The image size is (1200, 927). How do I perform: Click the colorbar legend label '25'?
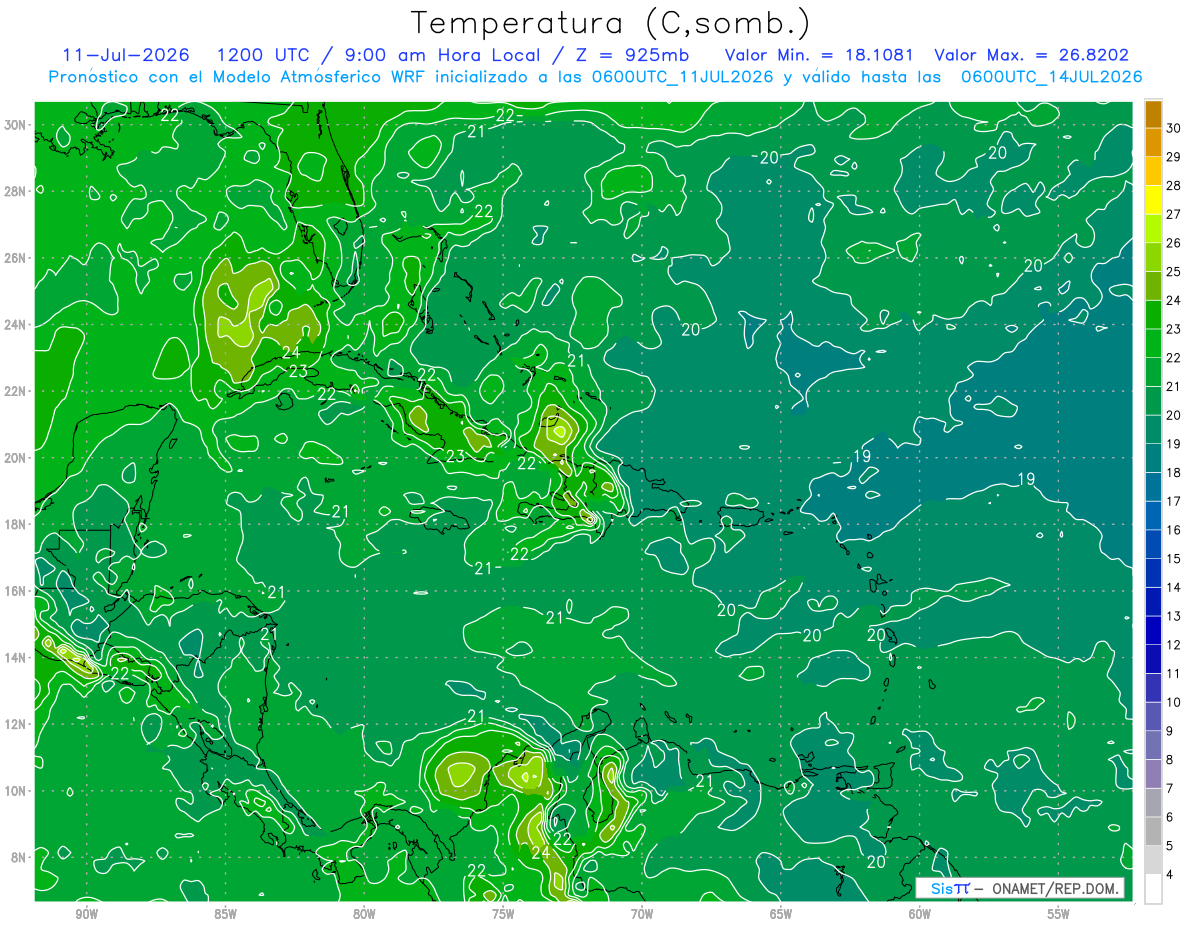[x=1174, y=272]
